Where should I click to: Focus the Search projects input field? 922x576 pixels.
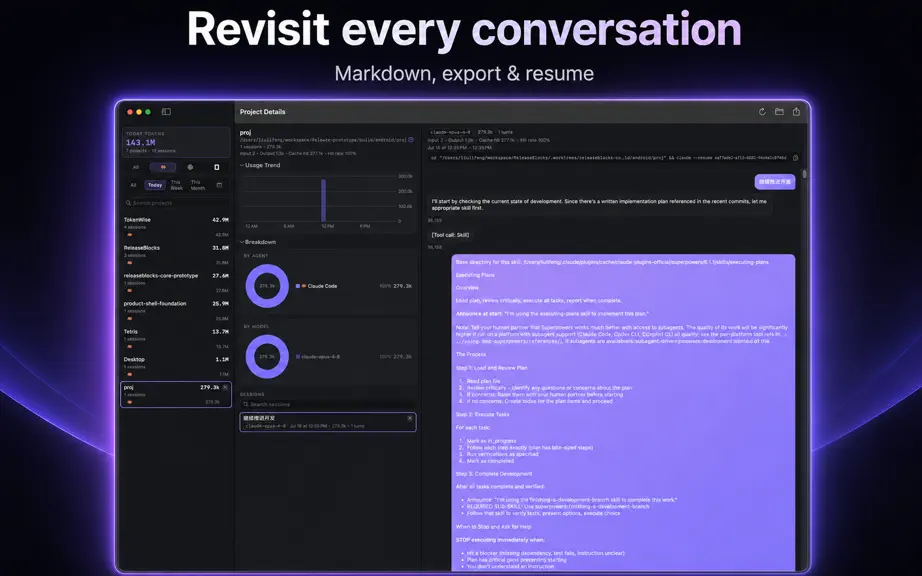176,203
